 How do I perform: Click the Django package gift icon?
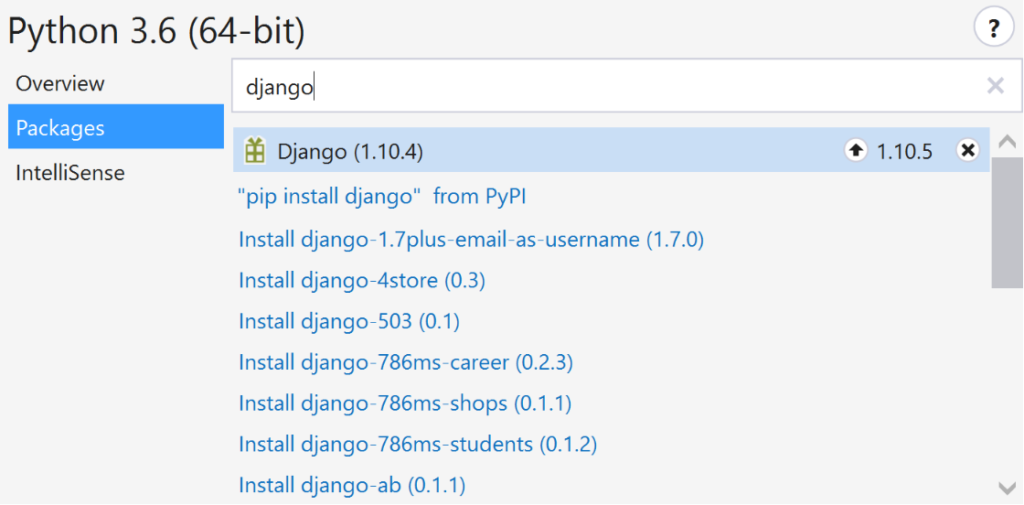256,151
